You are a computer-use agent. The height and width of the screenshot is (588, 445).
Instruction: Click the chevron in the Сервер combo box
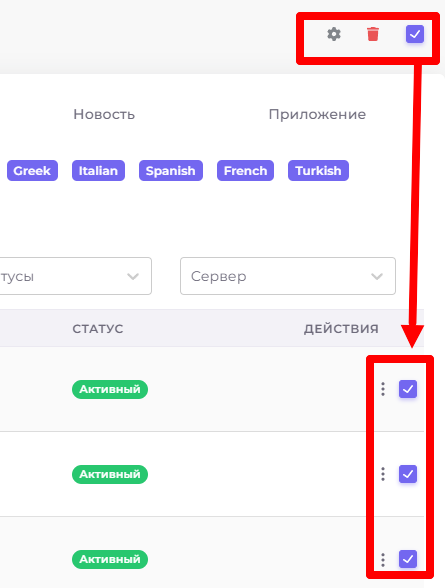point(377,276)
